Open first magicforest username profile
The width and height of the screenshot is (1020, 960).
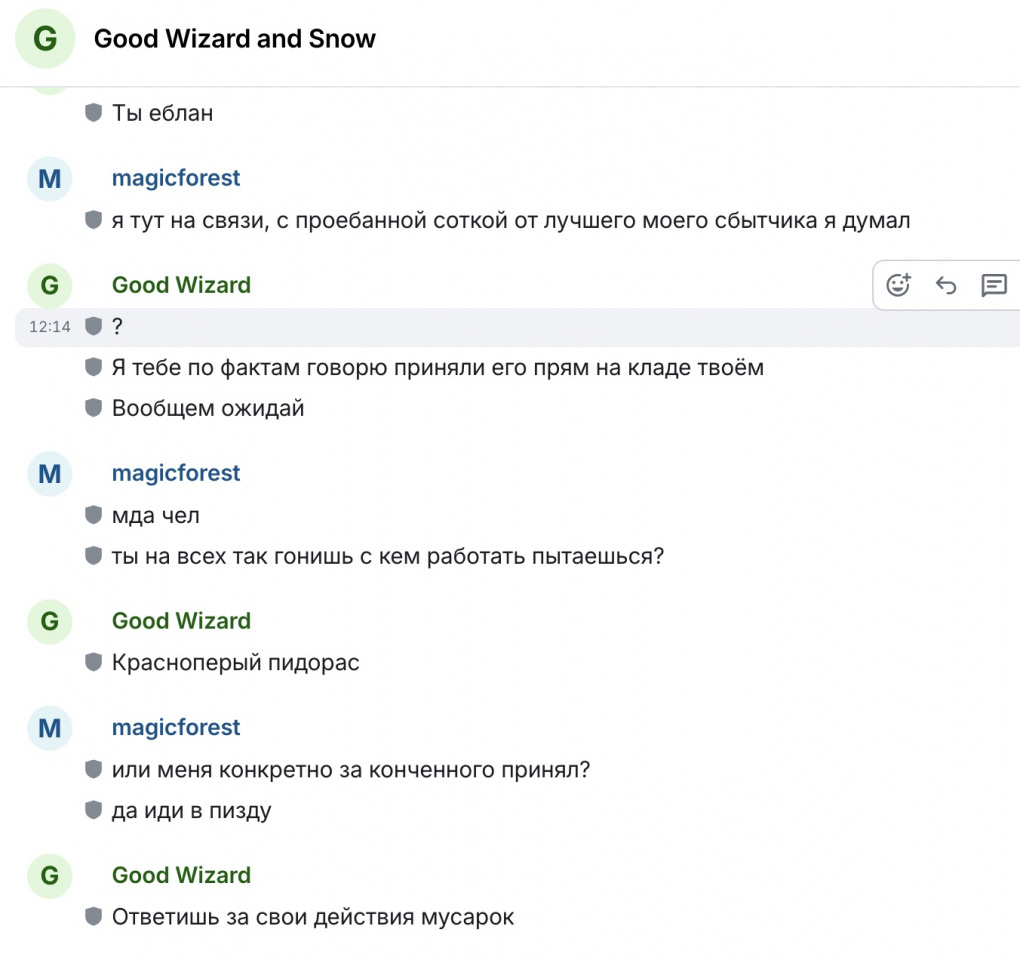(x=176, y=178)
